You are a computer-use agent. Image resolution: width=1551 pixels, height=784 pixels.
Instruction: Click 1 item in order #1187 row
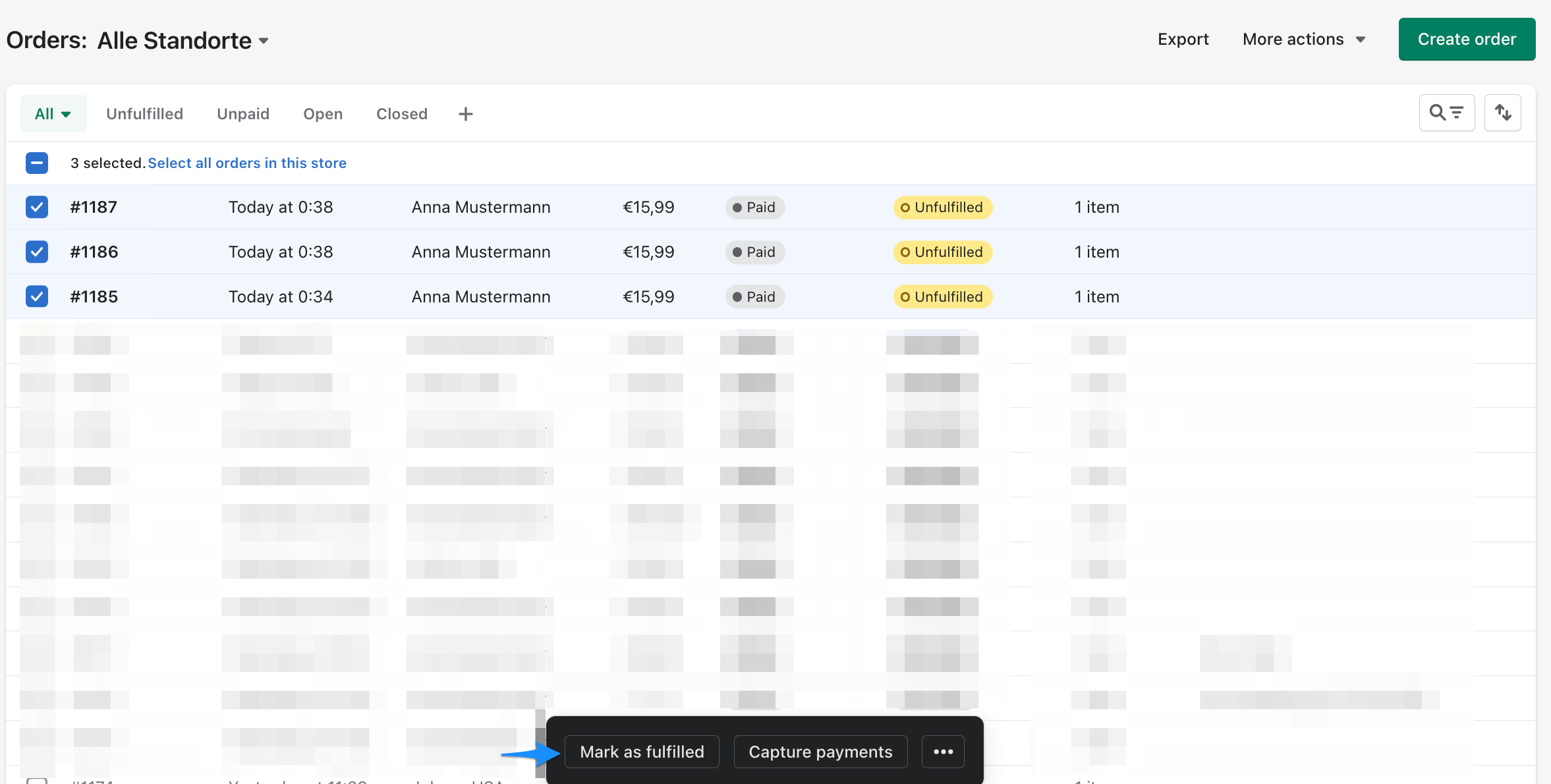click(x=1097, y=207)
